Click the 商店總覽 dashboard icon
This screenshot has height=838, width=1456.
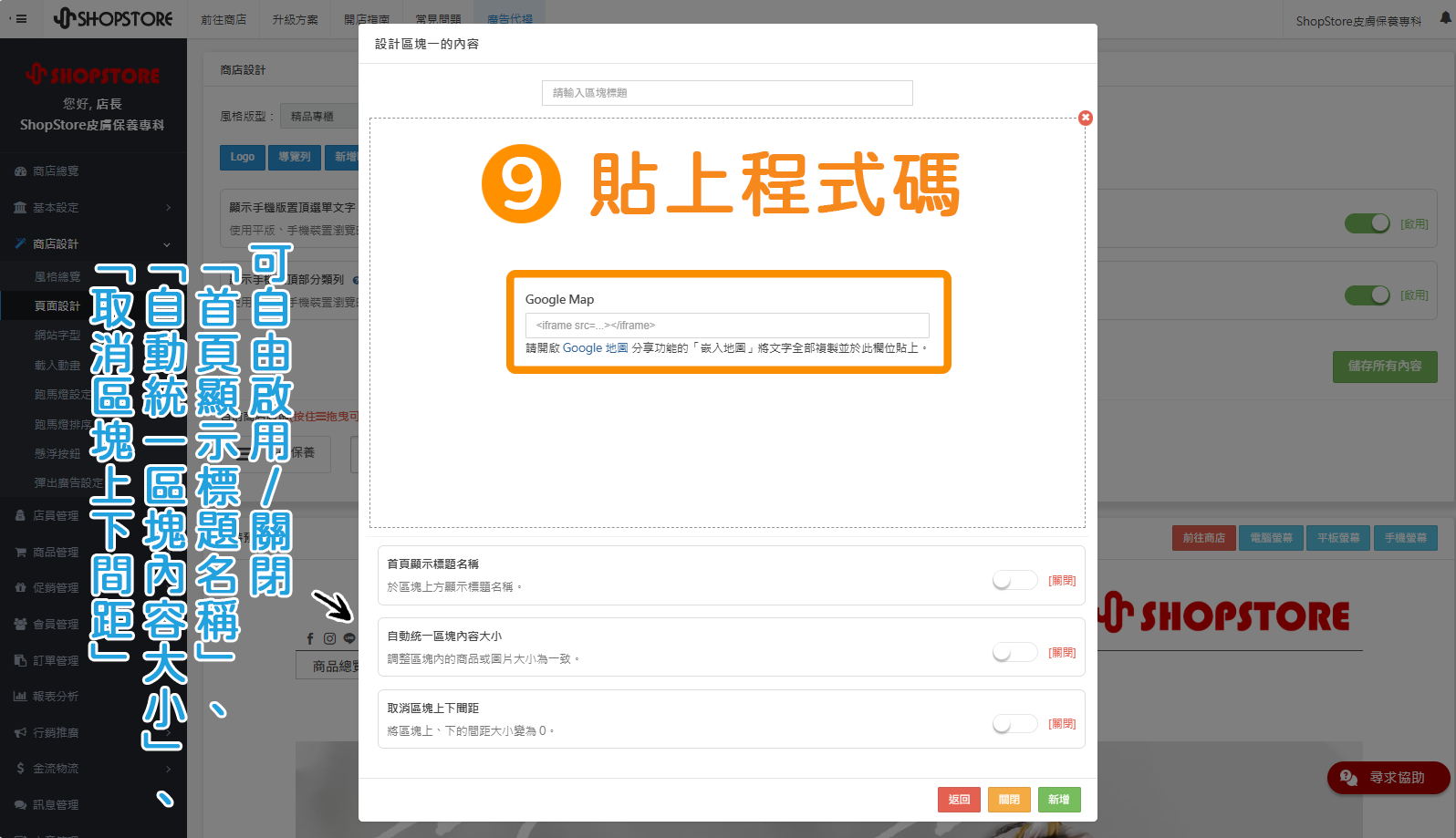(20, 171)
